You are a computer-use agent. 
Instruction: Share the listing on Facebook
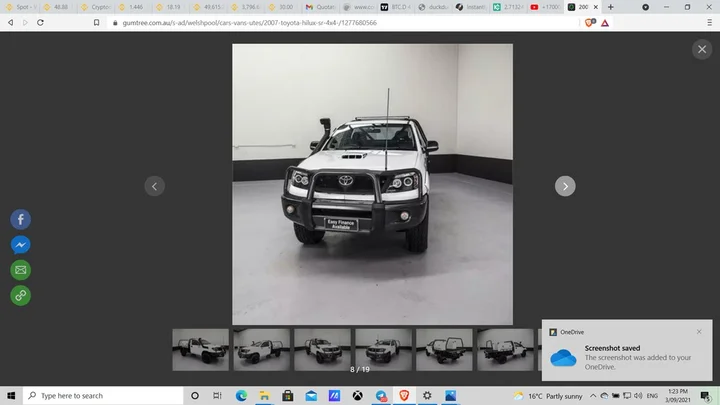click(20, 219)
